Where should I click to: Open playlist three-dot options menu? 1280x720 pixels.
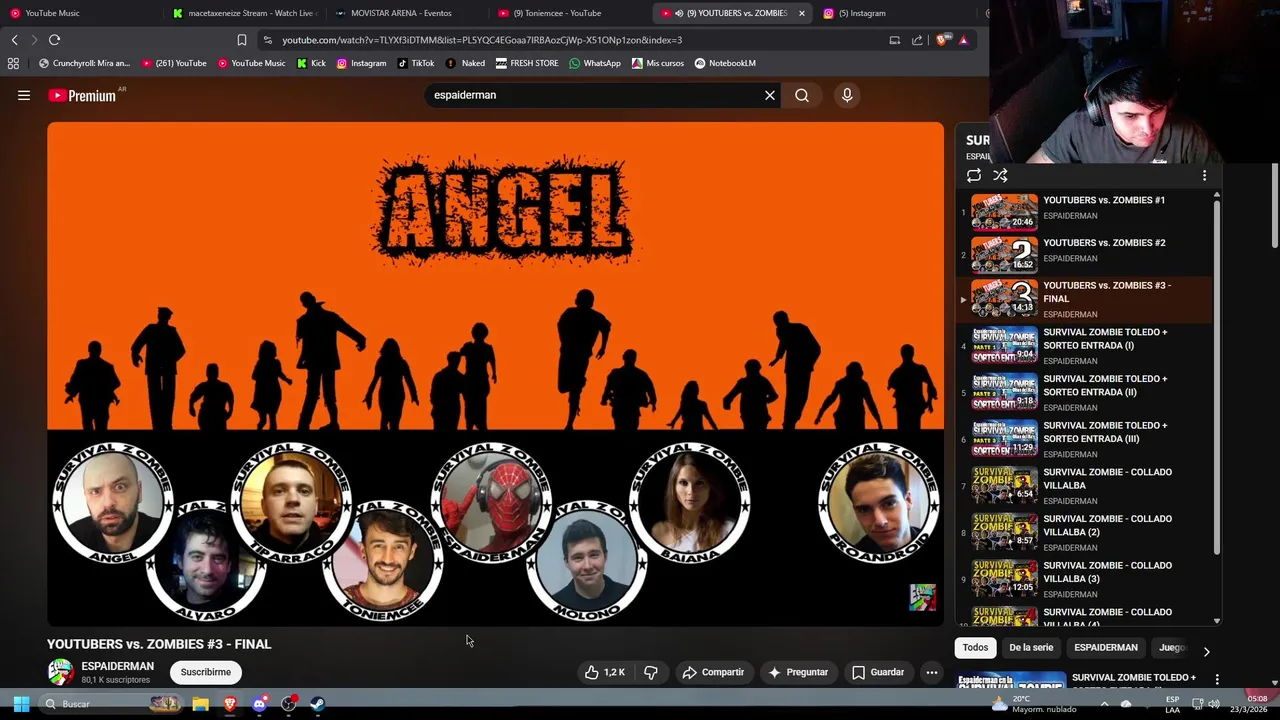(1204, 175)
